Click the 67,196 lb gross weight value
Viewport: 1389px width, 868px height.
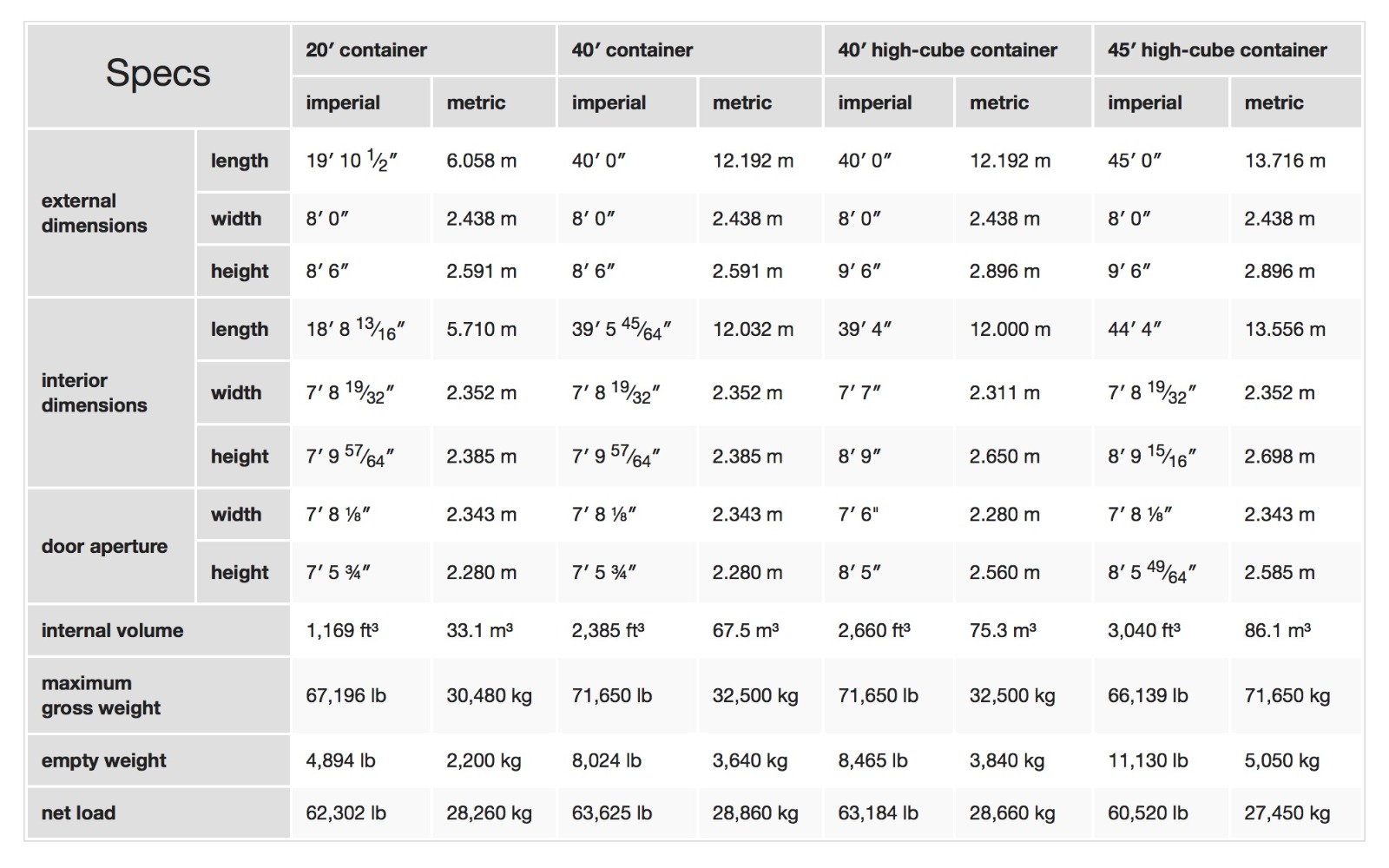coord(346,695)
